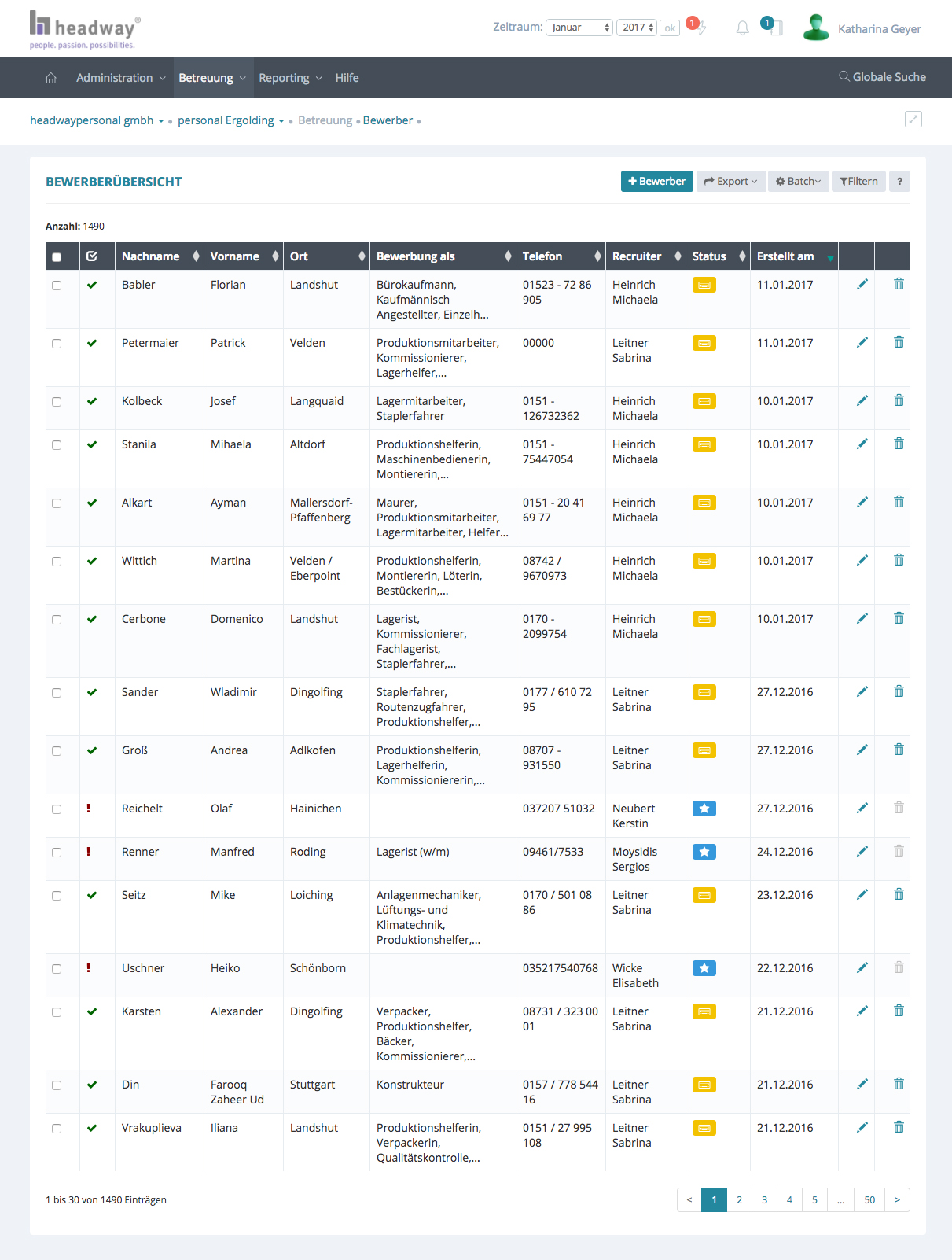Open the question mark help button
952x1260 pixels.
pyautogui.click(x=899, y=182)
